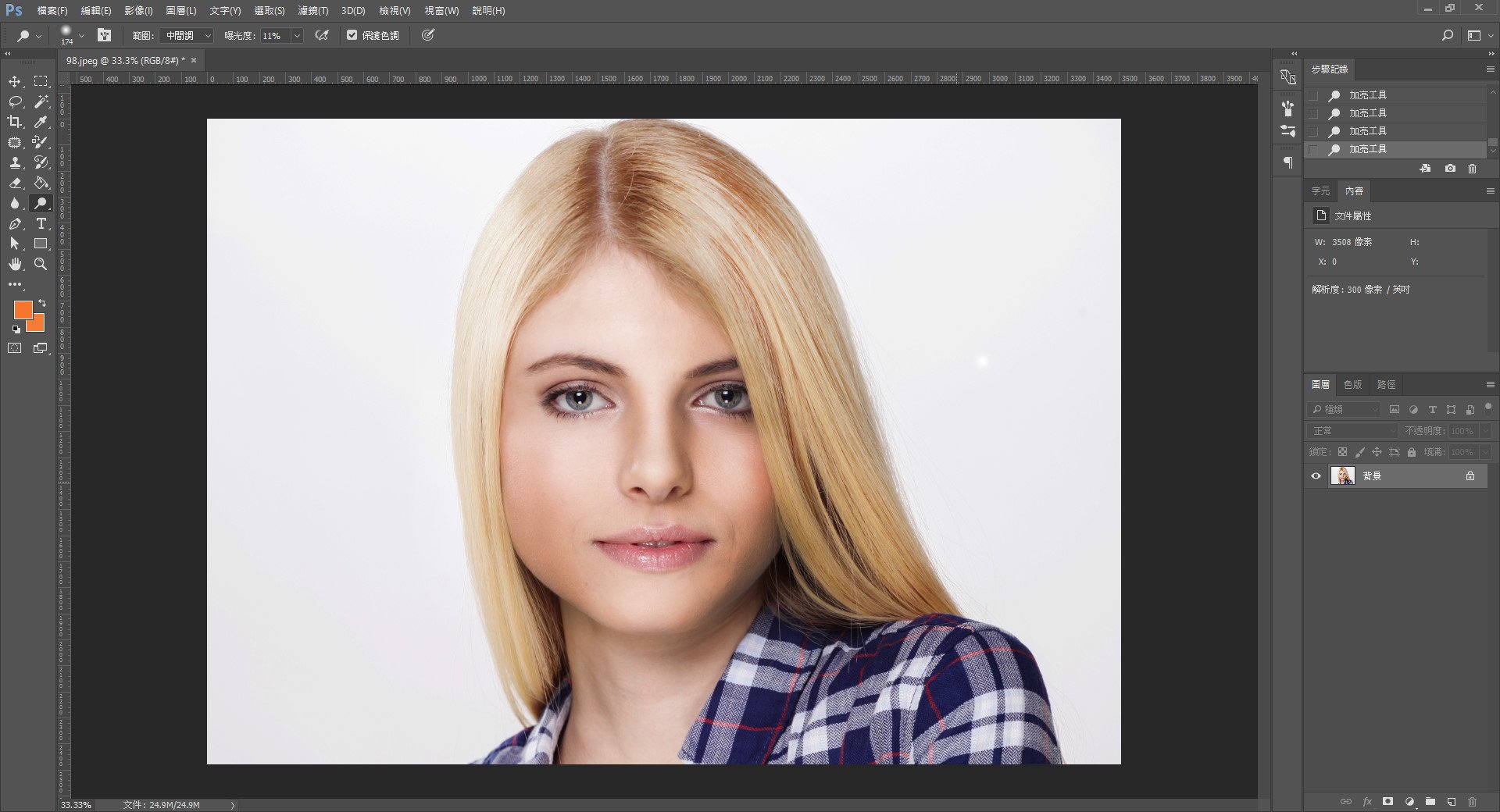This screenshot has width=1500, height=812.
Task: Open the 曝光度 exposure slider dropdown
Action: click(x=297, y=35)
